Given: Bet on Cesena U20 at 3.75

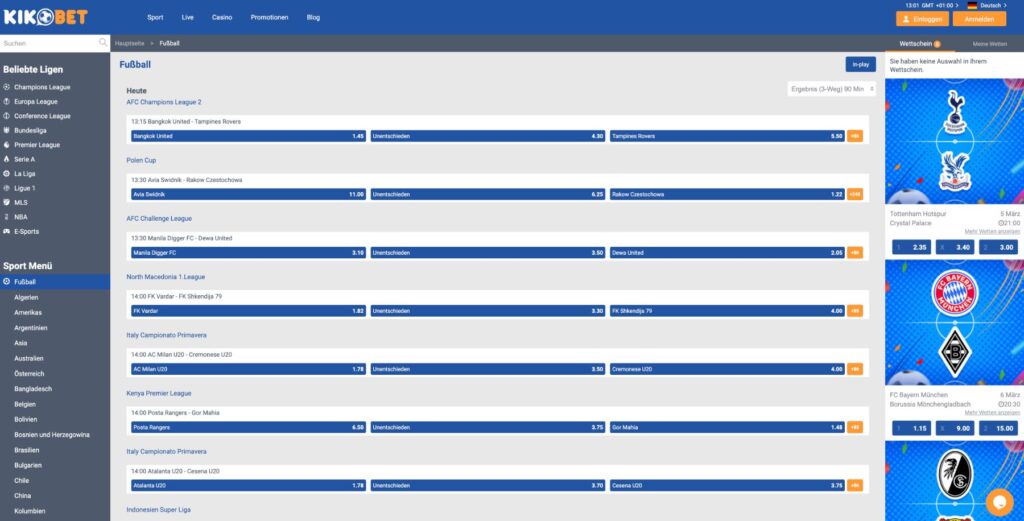Looking at the screenshot, I should (x=727, y=485).
